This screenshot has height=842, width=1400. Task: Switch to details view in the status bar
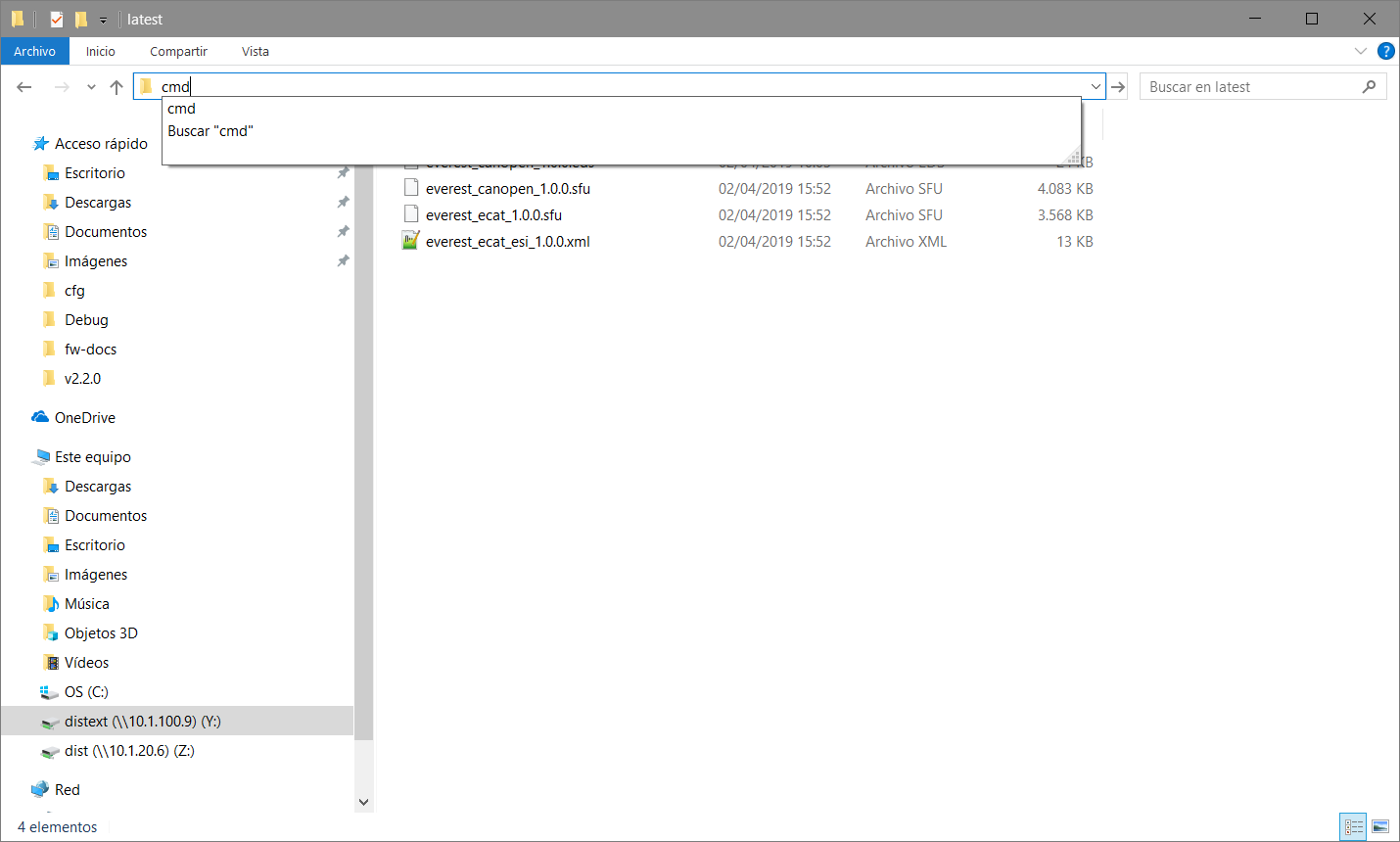[x=1353, y=826]
